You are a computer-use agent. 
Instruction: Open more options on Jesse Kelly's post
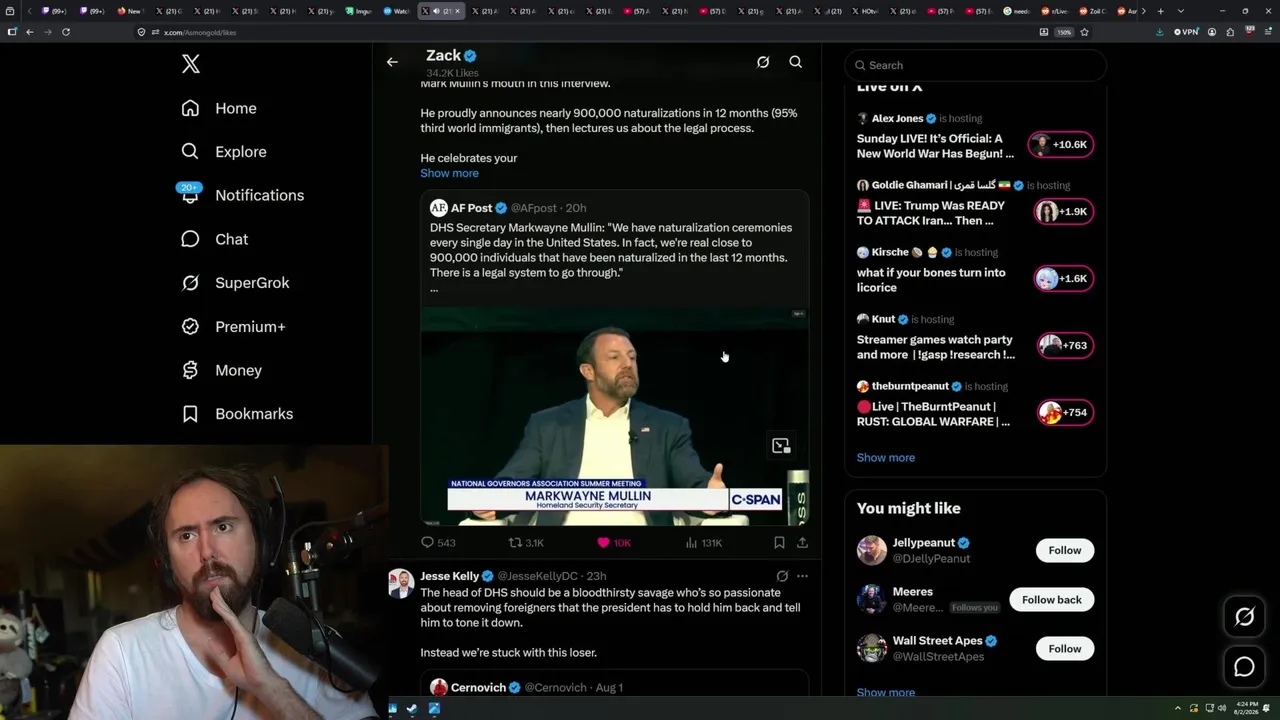802,576
